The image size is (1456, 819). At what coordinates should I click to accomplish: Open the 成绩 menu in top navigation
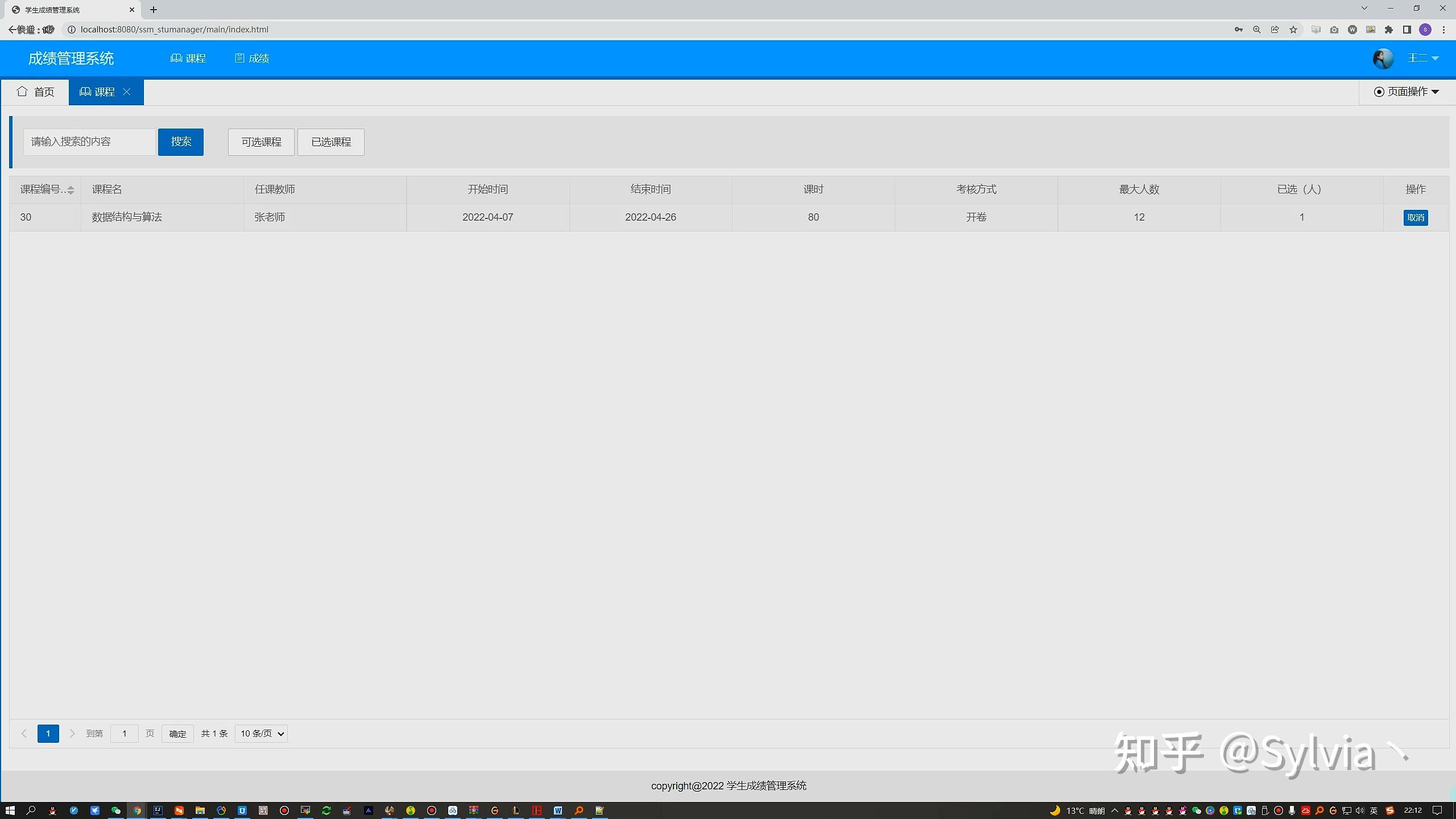pos(252,58)
